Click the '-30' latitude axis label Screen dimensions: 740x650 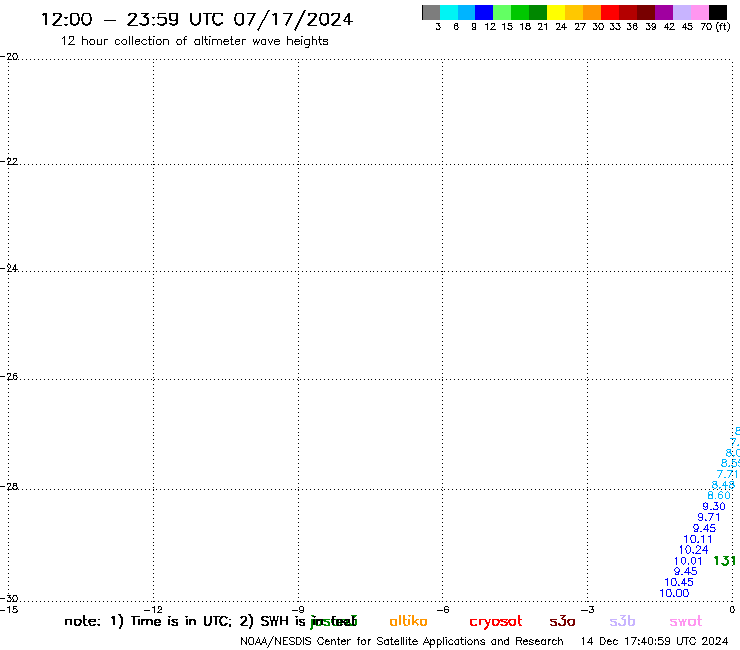click(9, 599)
